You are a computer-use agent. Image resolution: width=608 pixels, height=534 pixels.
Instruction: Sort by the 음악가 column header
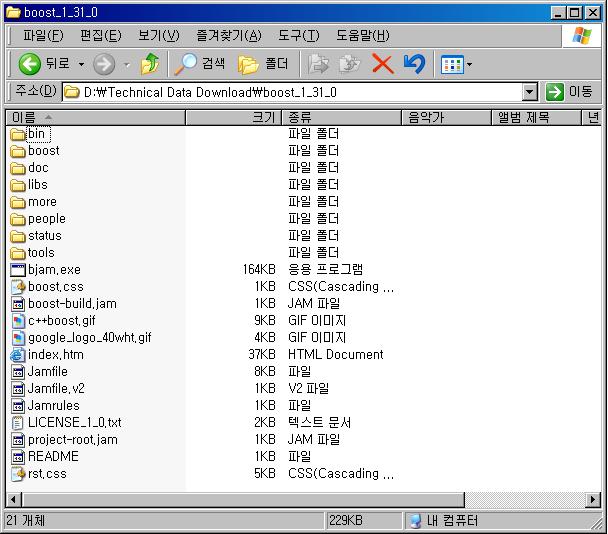446,118
